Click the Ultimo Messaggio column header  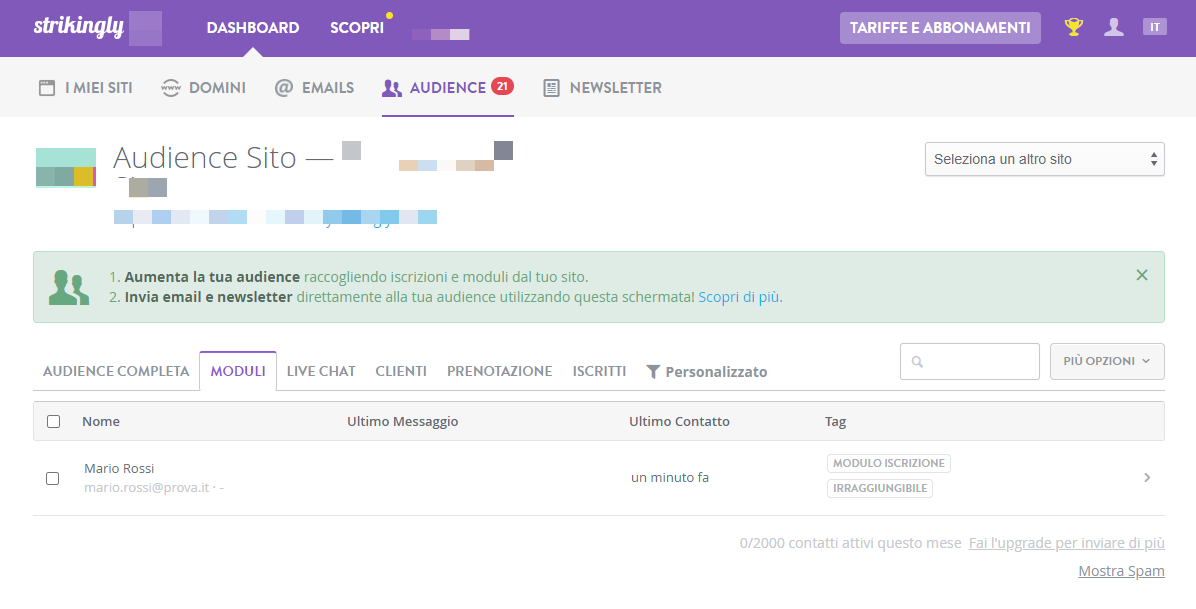[403, 421]
